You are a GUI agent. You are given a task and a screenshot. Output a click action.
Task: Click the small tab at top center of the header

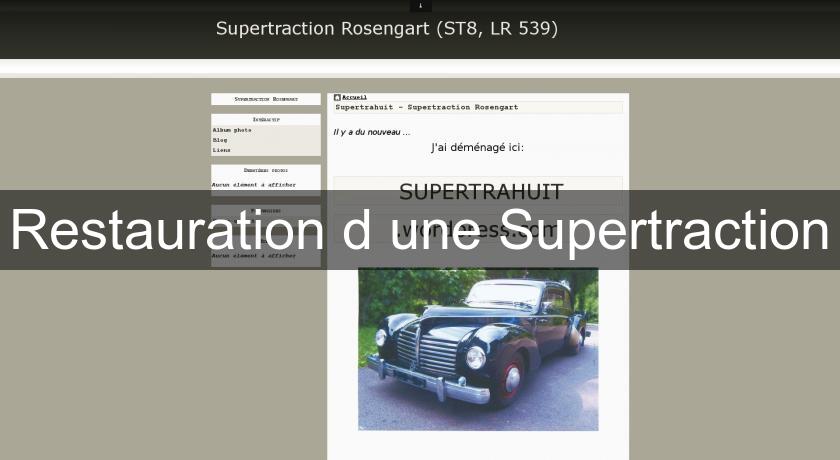click(421, 6)
